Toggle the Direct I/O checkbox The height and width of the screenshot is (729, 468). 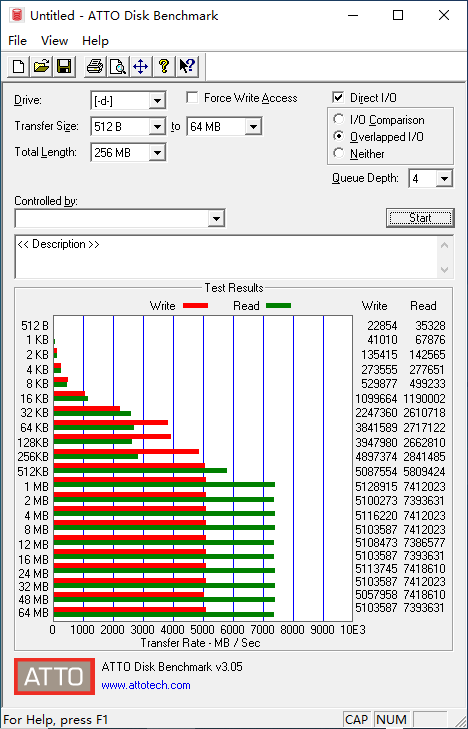click(x=338, y=98)
